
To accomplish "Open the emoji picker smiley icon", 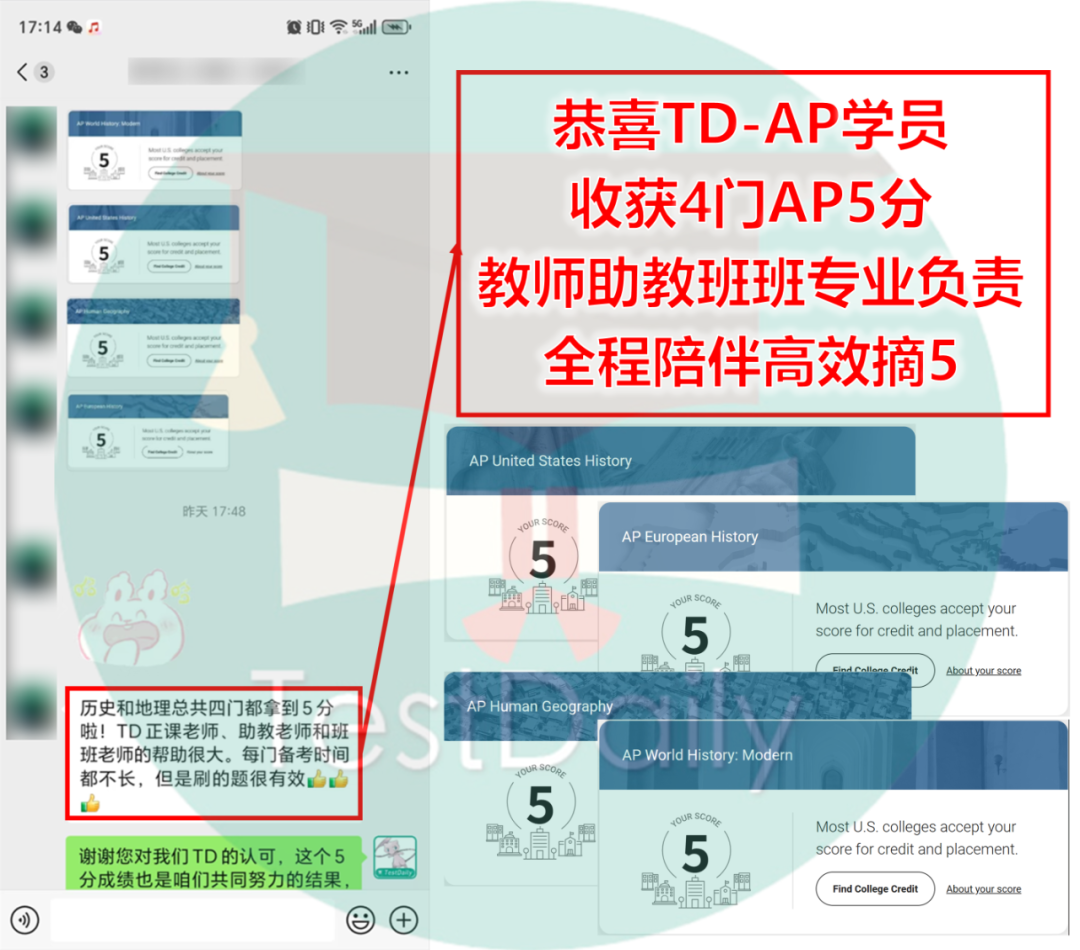I will click(360, 920).
